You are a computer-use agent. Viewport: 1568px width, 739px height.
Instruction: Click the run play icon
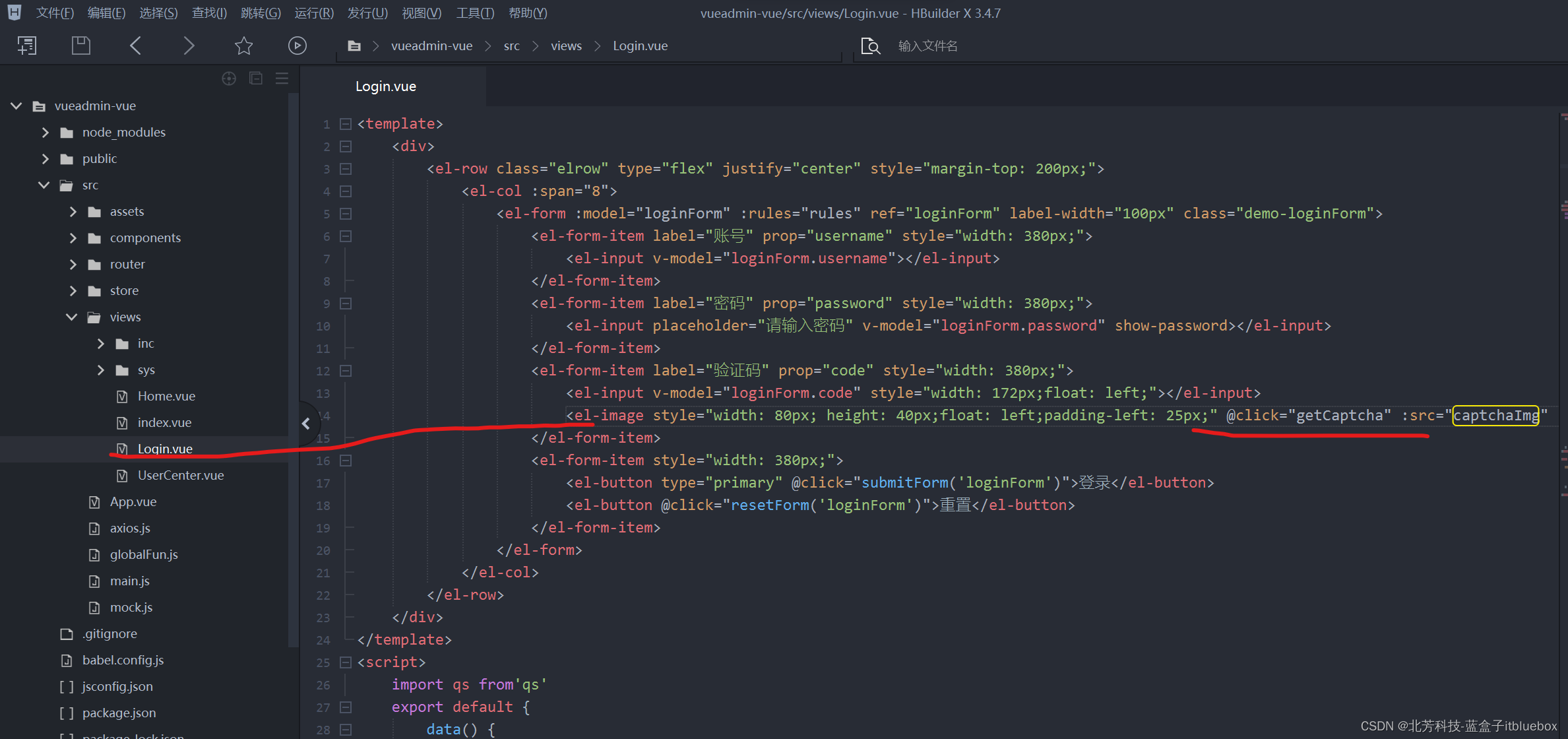click(x=297, y=46)
